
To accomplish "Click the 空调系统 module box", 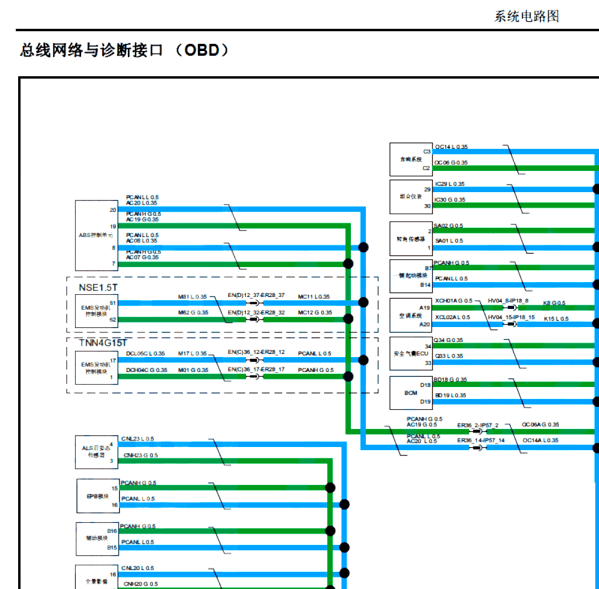I will 411,316.
